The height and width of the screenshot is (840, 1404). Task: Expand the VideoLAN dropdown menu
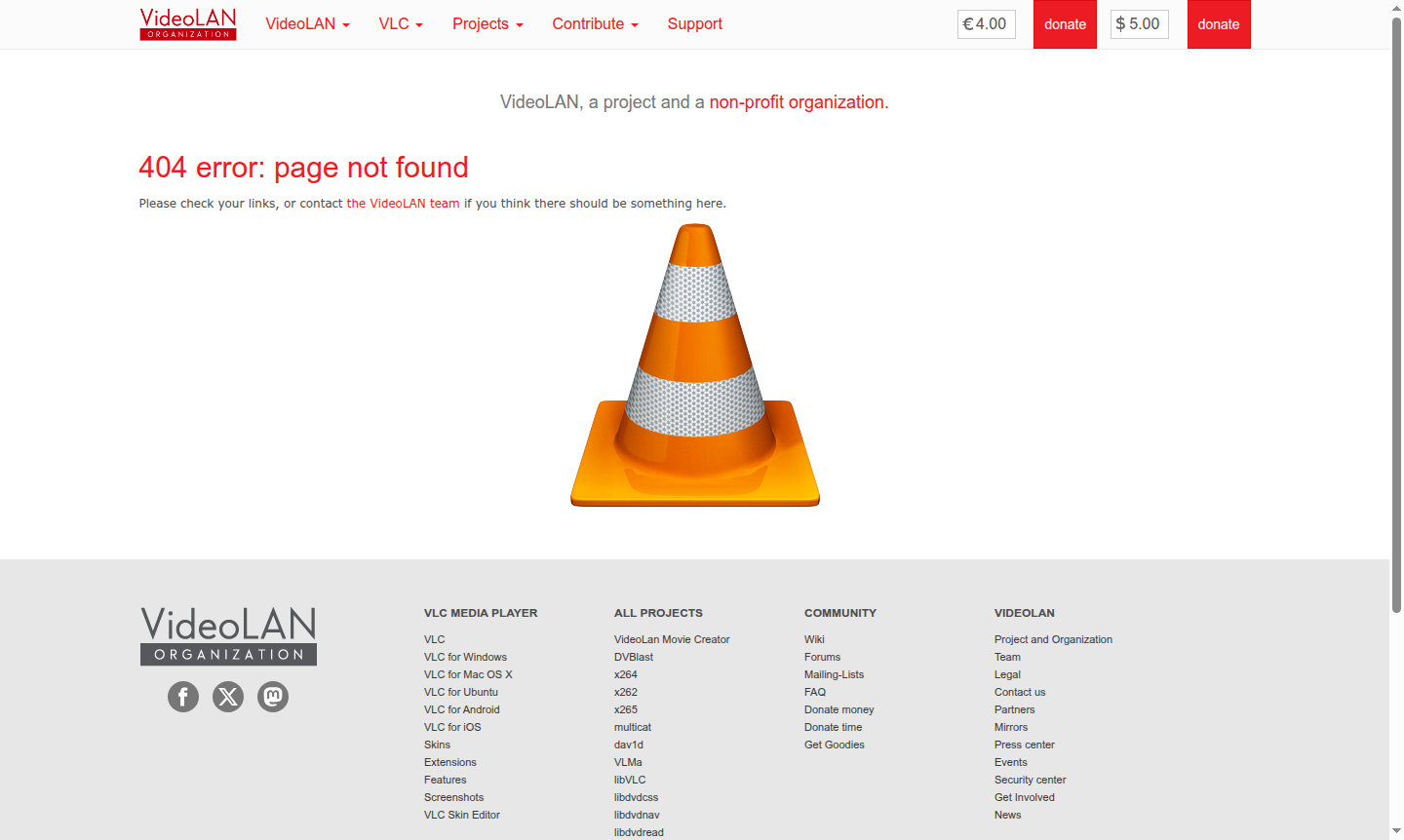click(x=307, y=24)
